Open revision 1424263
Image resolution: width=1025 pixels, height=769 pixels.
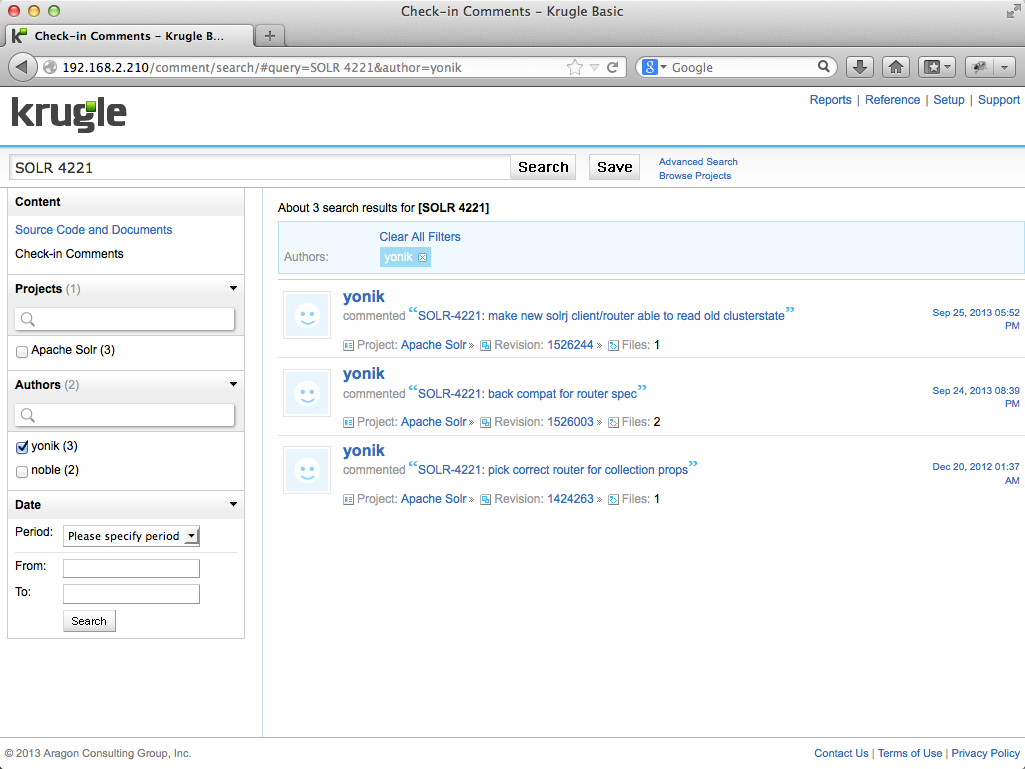pyautogui.click(x=570, y=499)
